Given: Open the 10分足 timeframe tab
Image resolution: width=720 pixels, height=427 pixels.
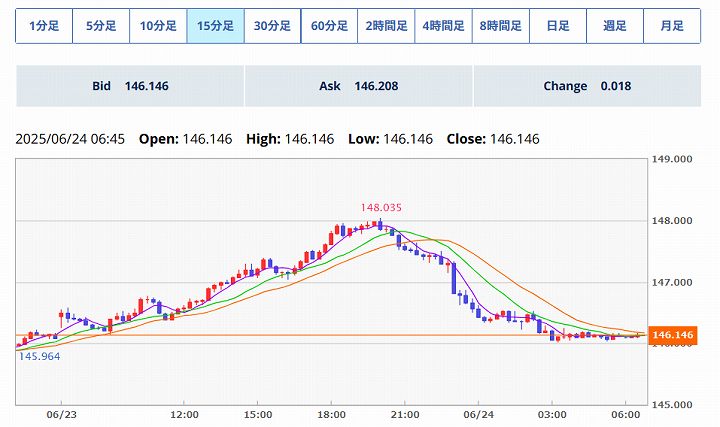Looking at the screenshot, I should [x=158, y=26].
